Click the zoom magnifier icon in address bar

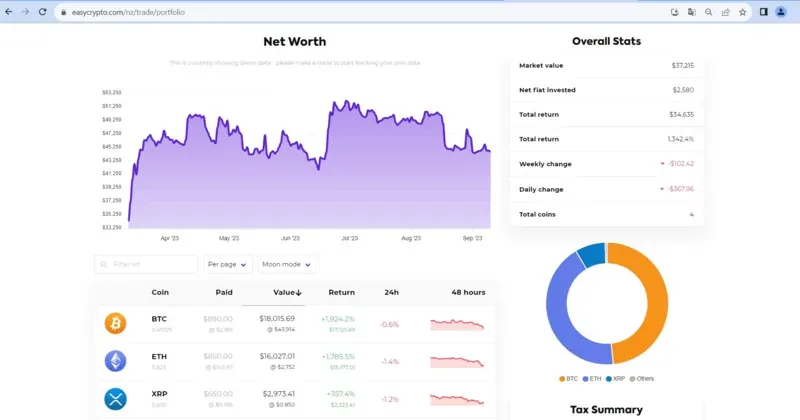(x=709, y=12)
